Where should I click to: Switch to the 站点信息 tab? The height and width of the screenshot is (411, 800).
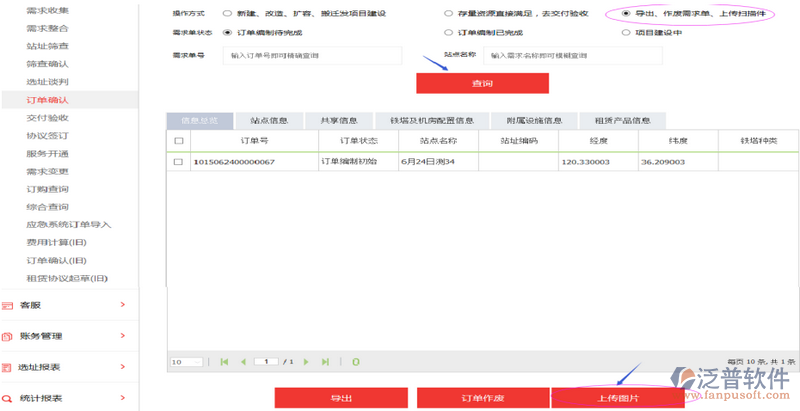pos(269,120)
